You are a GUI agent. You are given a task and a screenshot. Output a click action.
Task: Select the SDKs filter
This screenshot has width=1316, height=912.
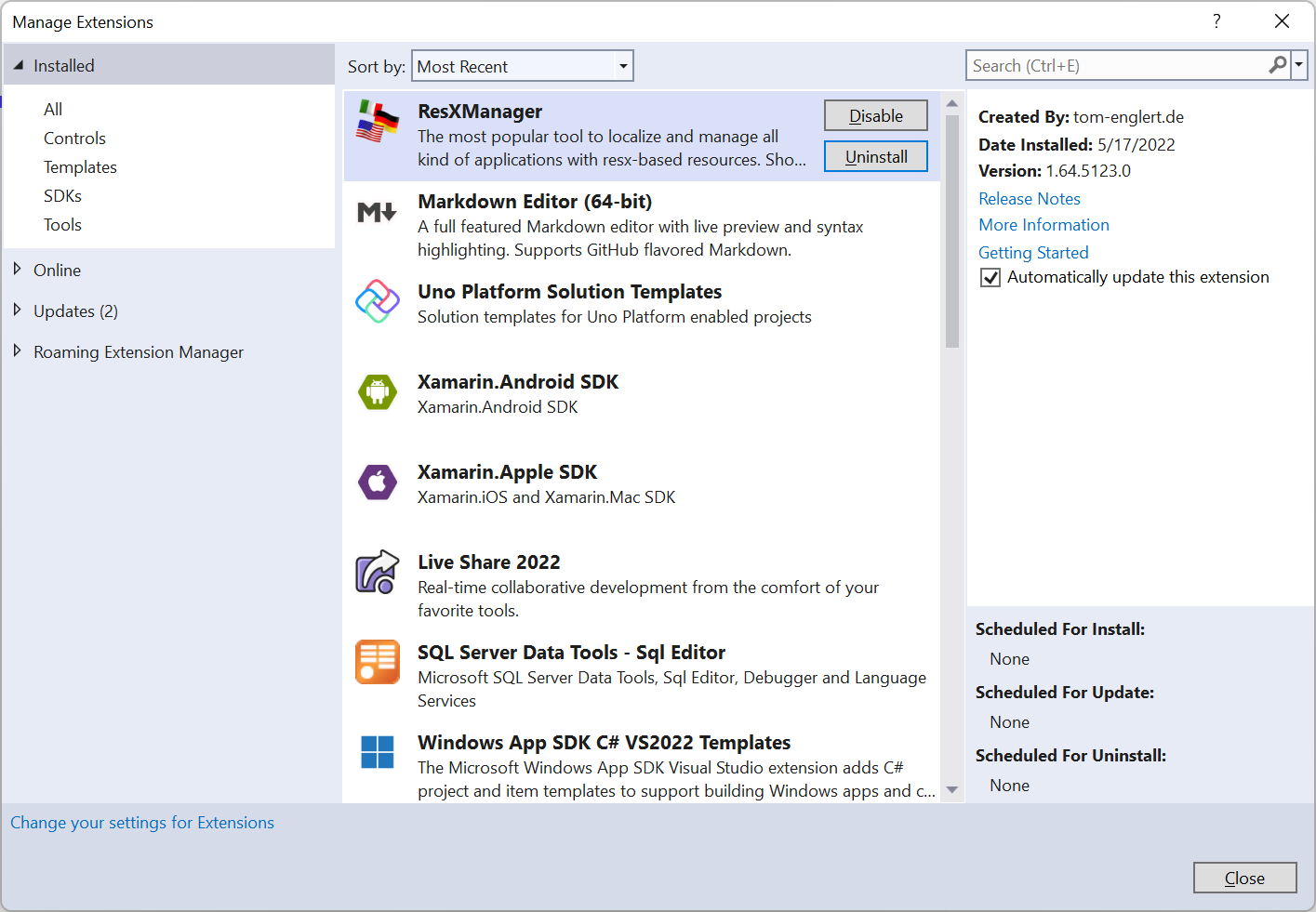(x=62, y=195)
